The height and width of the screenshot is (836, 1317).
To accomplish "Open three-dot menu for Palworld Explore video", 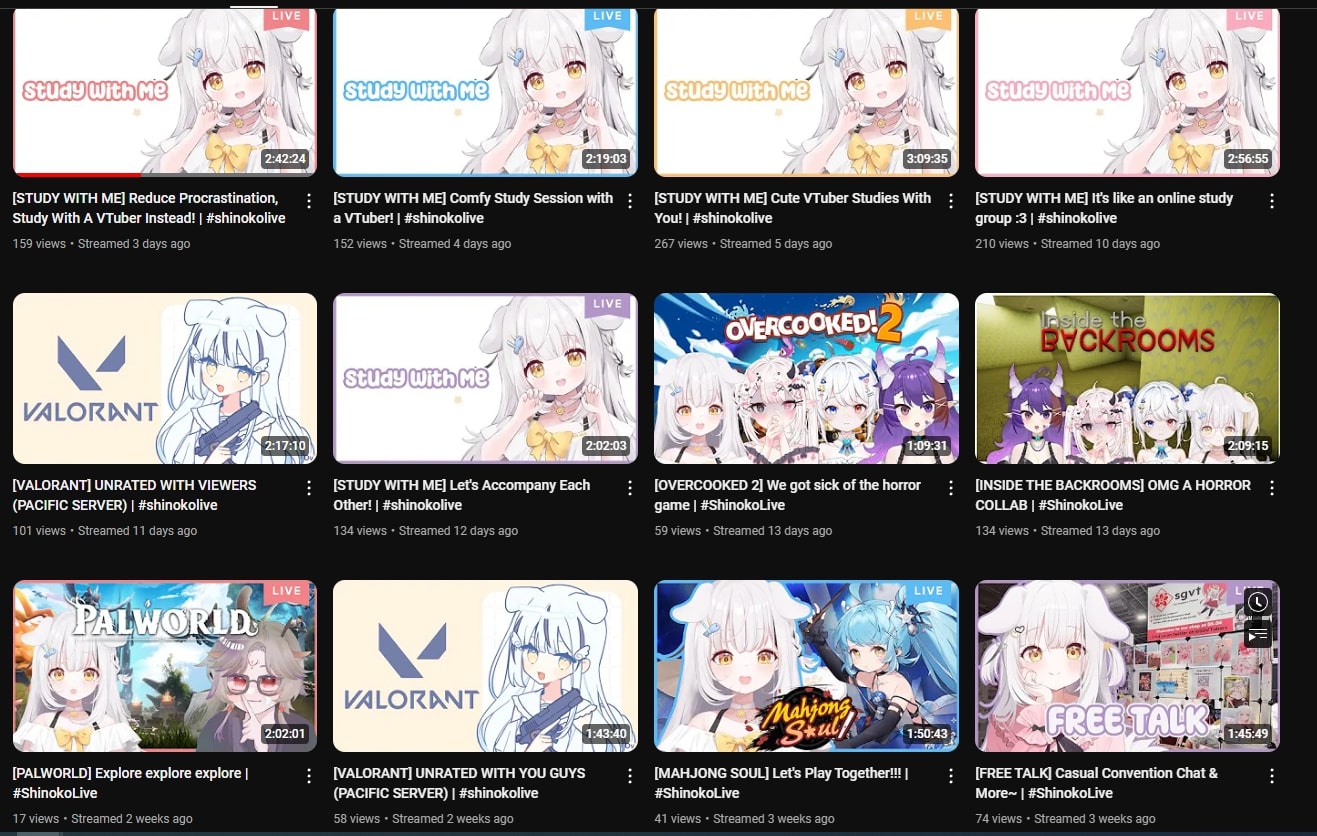I will (309, 776).
